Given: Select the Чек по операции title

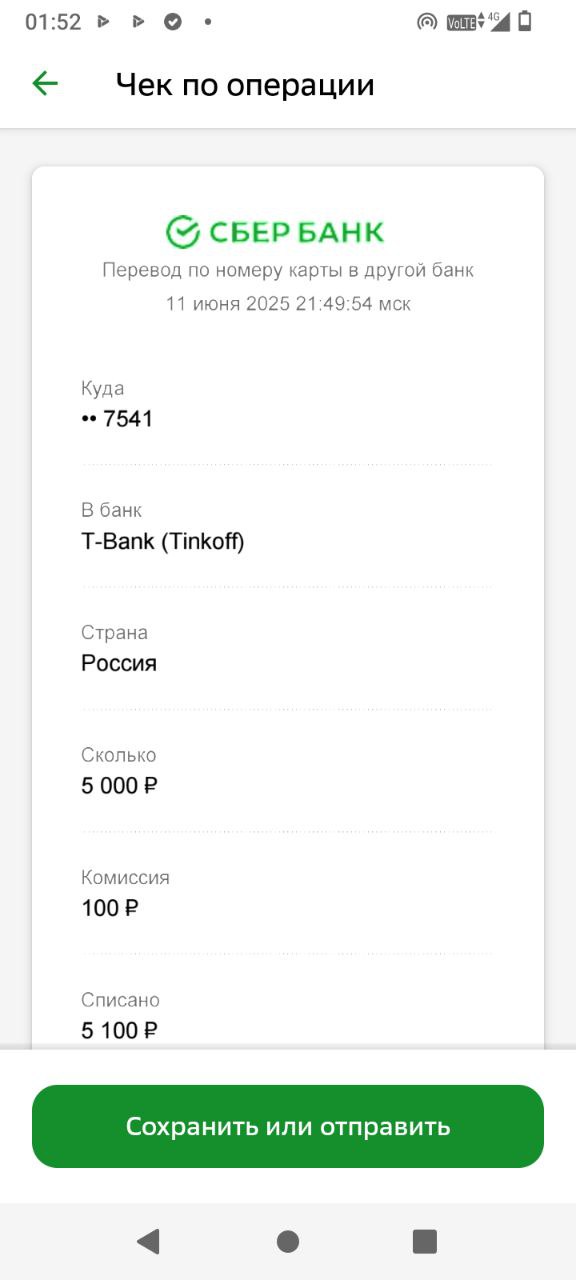Looking at the screenshot, I should [245, 85].
